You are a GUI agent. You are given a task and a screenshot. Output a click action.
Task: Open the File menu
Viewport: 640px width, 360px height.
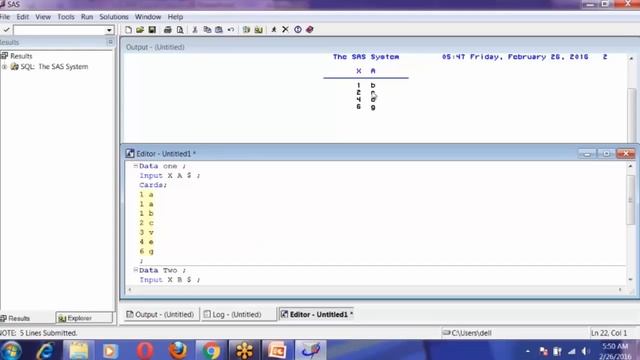click(x=4, y=17)
